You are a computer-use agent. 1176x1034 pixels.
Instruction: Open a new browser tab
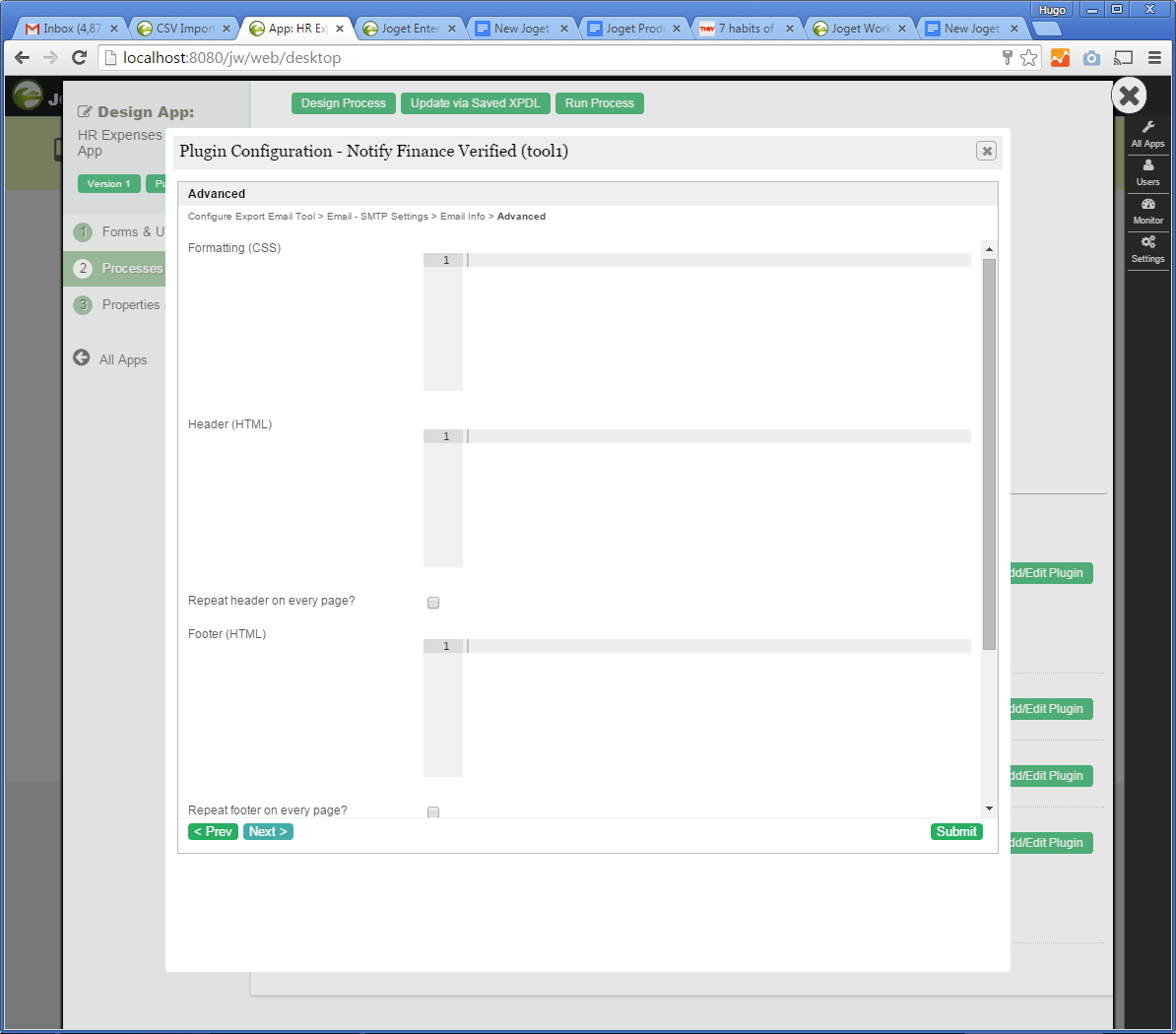click(x=1046, y=29)
